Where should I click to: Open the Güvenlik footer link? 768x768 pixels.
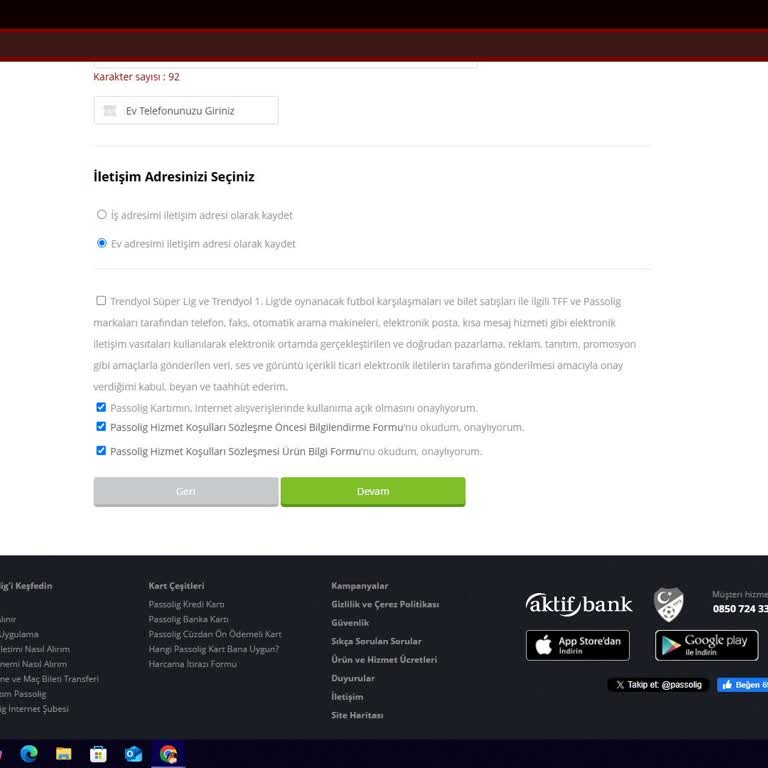point(350,623)
